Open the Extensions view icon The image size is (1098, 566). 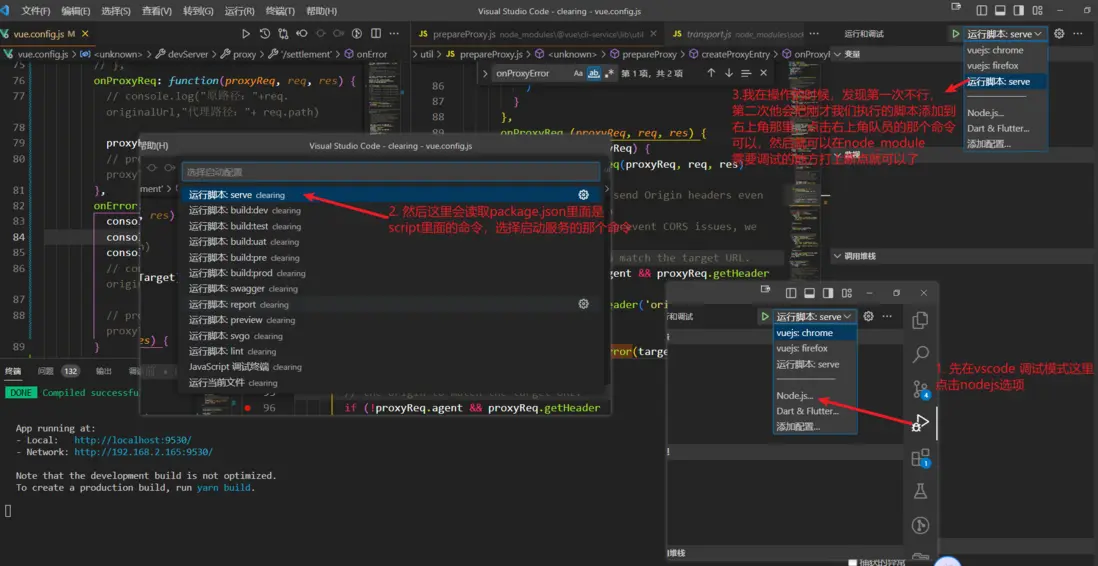click(x=921, y=458)
